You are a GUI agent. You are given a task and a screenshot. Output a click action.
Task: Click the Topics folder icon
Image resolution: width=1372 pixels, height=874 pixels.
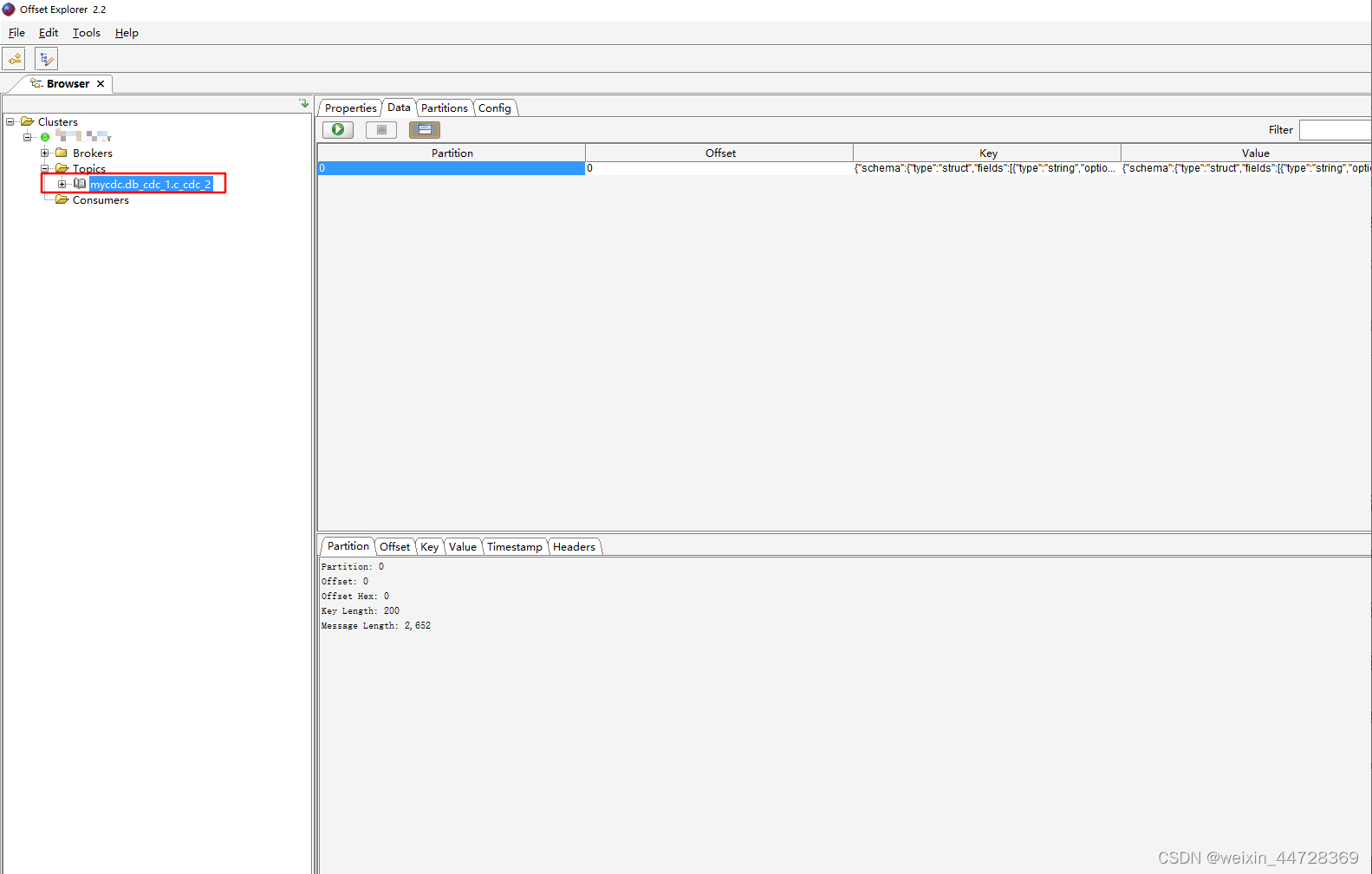coord(62,168)
